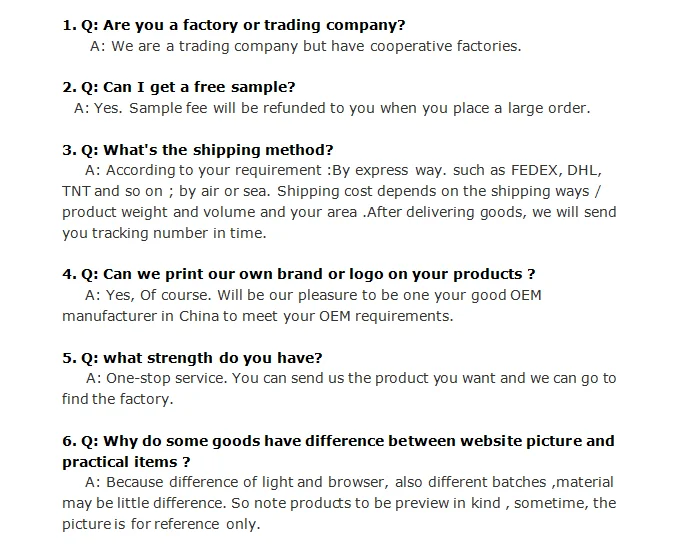678x551 pixels.
Task: Select the 'Can I get a free sample?' question
Action: [x=179, y=87]
